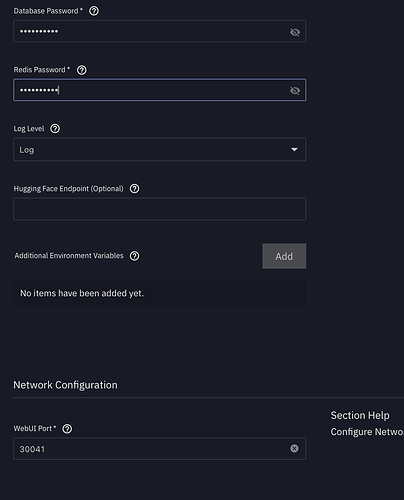The width and height of the screenshot is (404, 500).
Task: Open the Log Level dropdown
Action: (160, 149)
